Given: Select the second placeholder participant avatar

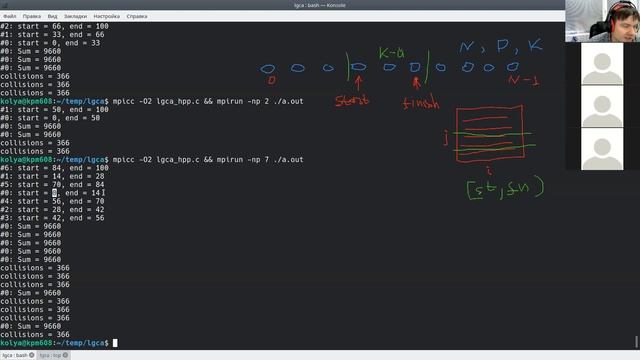Looking at the screenshot, I should click(x=602, y=106).
